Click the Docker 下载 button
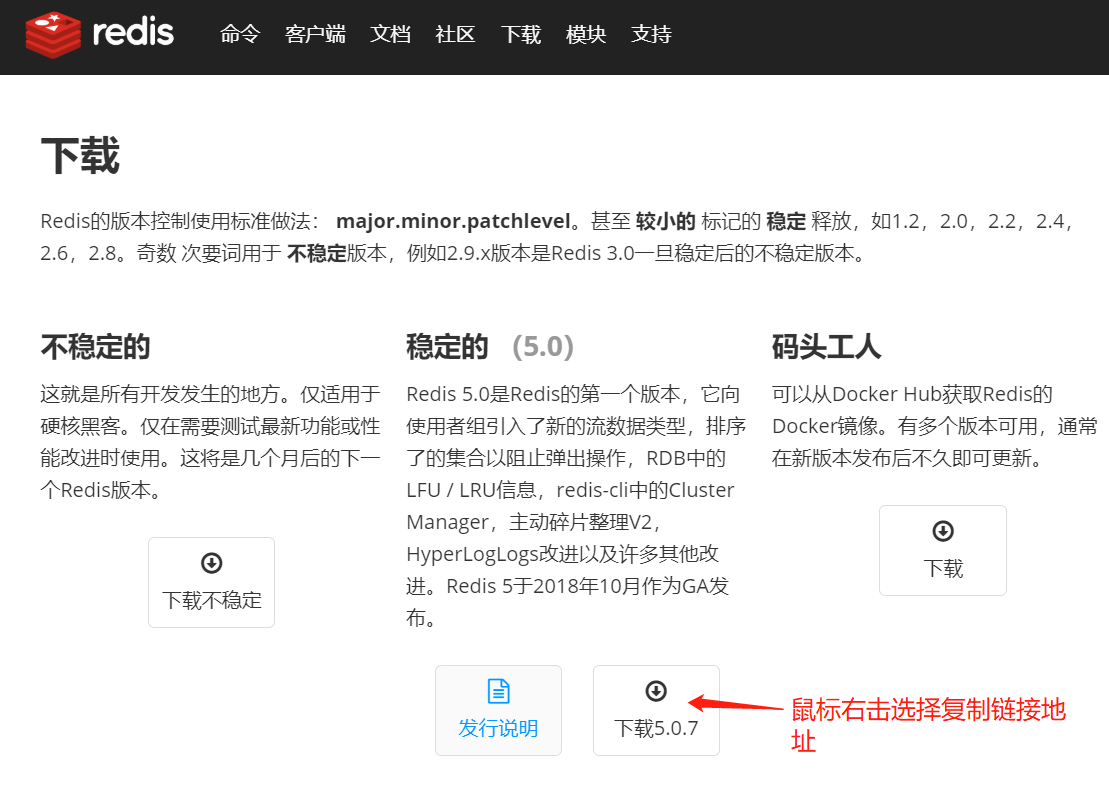1109x803 pixels. tap(942, 550)
